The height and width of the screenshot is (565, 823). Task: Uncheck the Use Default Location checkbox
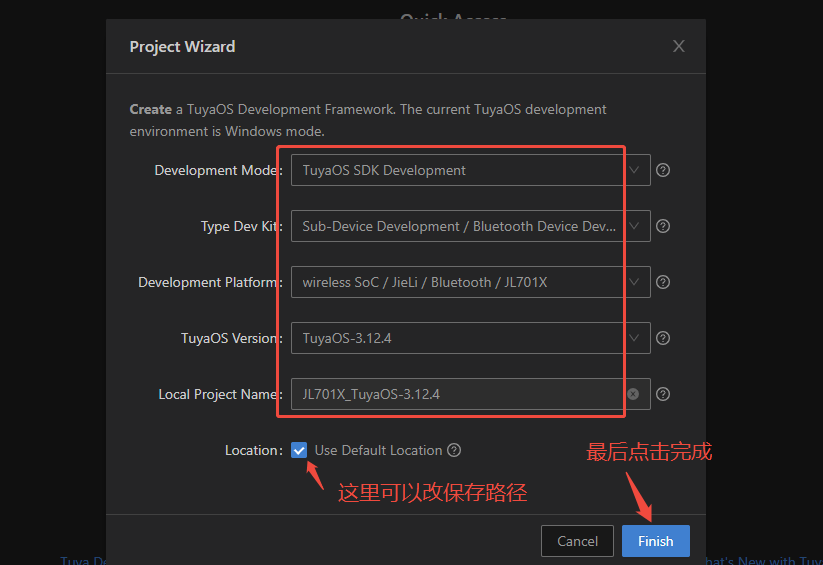click(299, 450)
